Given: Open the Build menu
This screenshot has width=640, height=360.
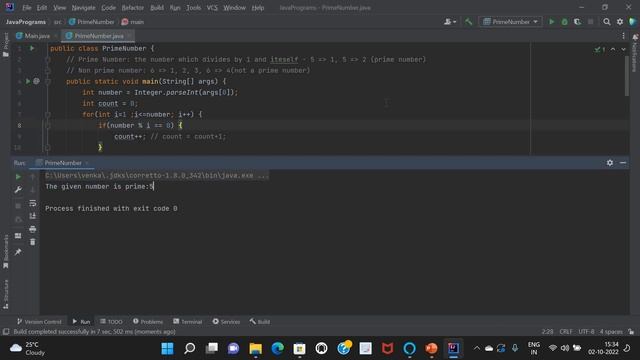Looking at the screenshot, I should click(x=157, y=8).
